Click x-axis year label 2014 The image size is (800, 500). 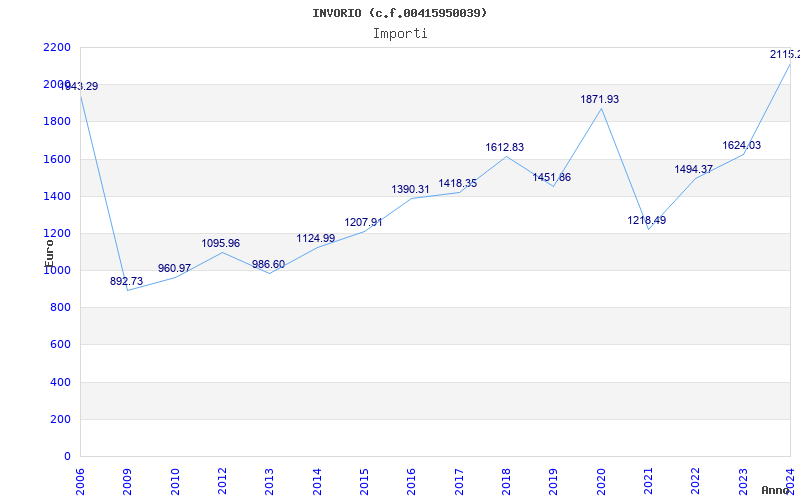click(317, 482)
